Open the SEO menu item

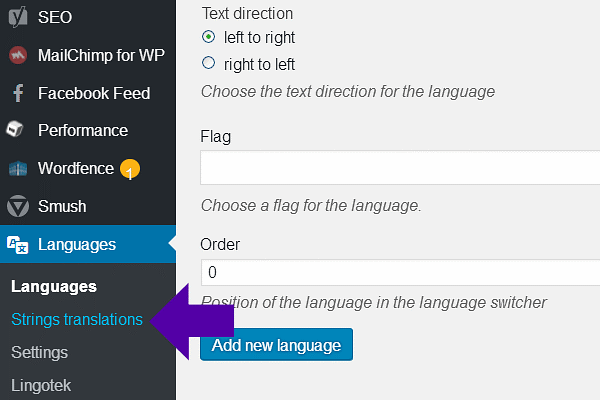click(55, 17)
